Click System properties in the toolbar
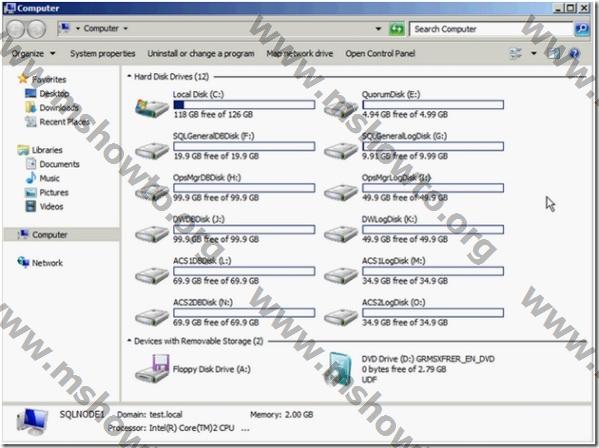The height and width of the screenshot is (448, 599). point(102,53)
